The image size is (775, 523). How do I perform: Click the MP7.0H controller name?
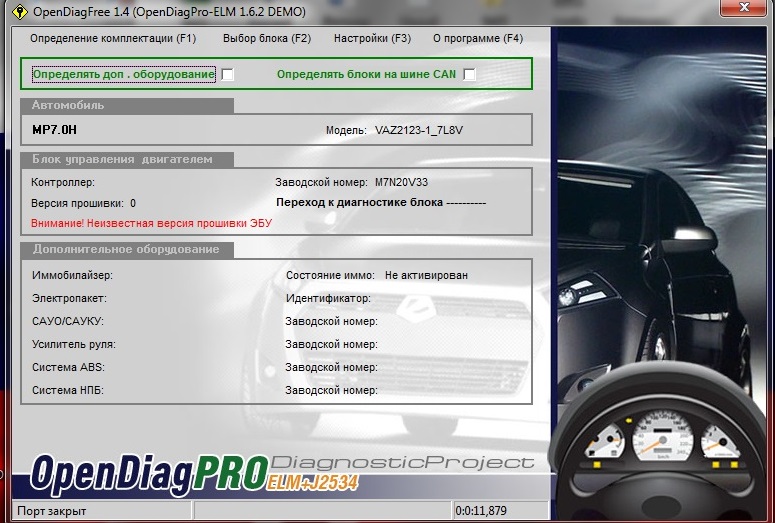[54, 130]
